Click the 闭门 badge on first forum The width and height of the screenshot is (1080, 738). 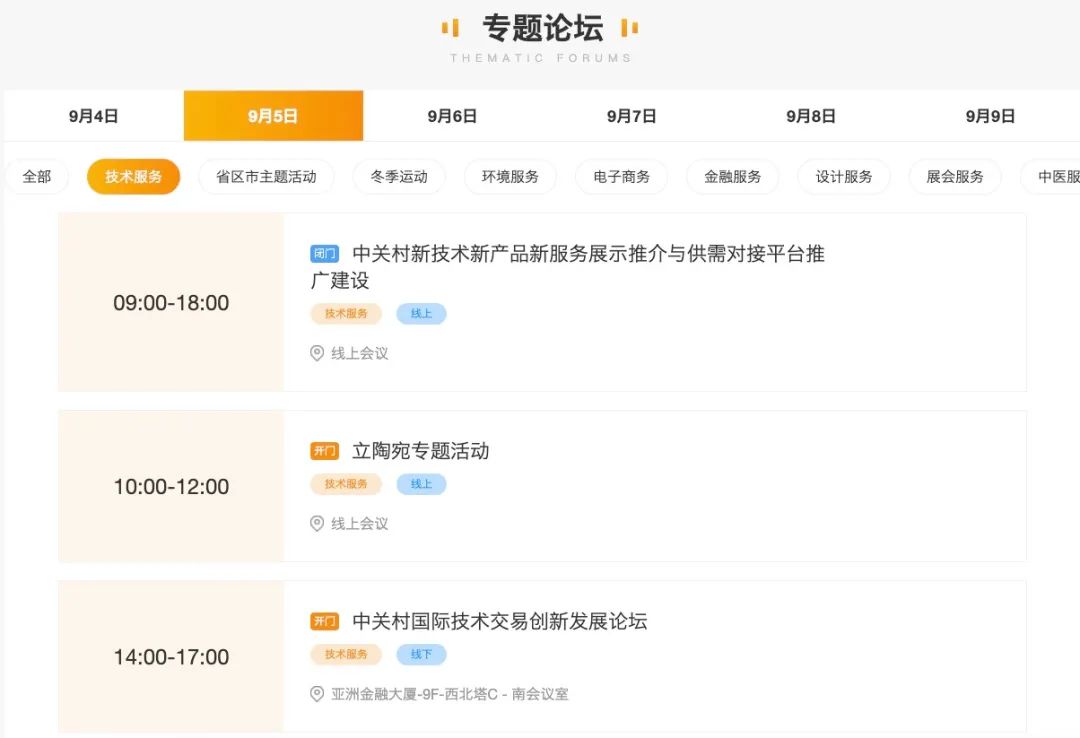[x=324, y=254]
